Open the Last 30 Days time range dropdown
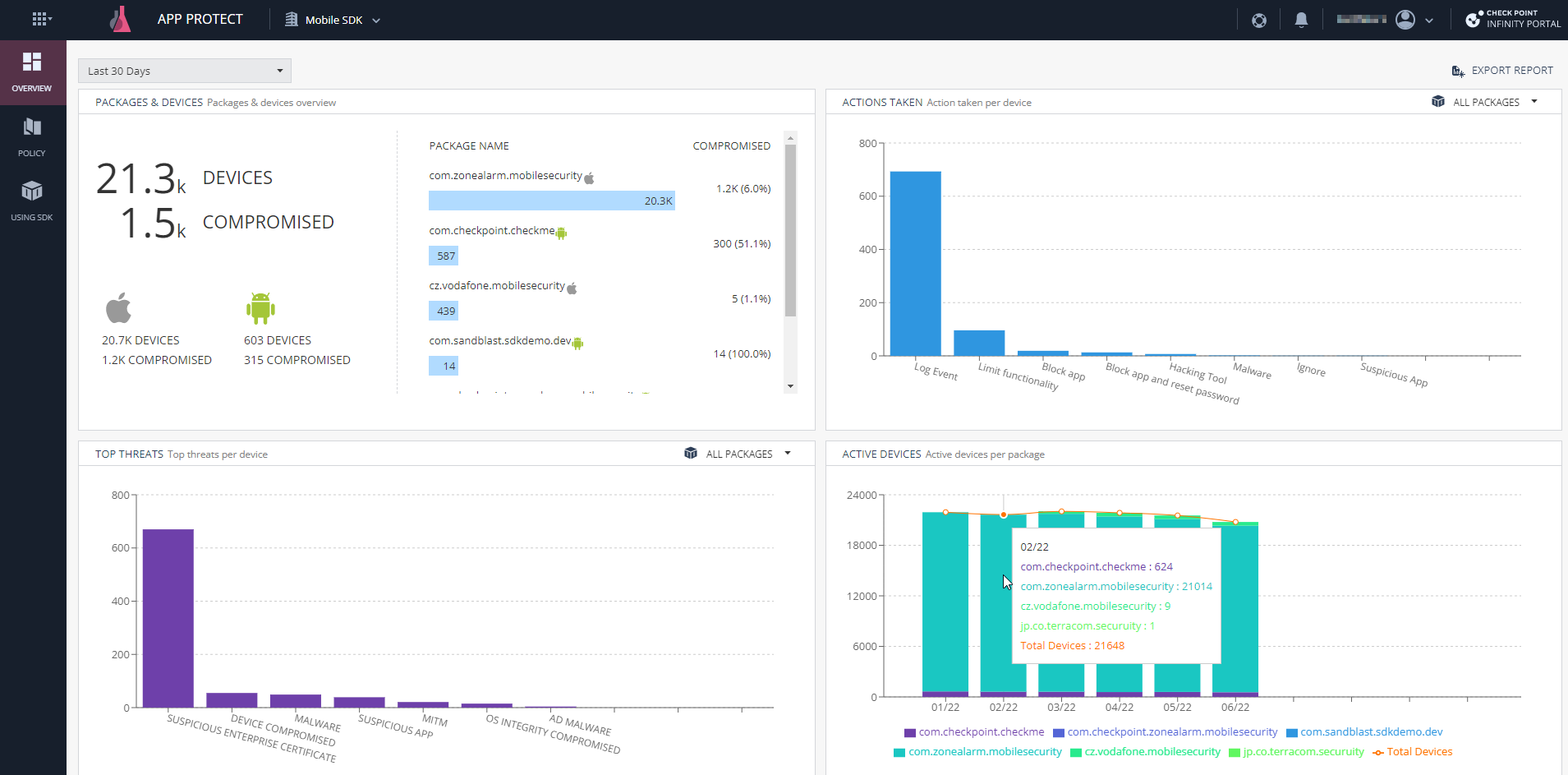Screen dimensions: 1568x775 tap(185, 71)
